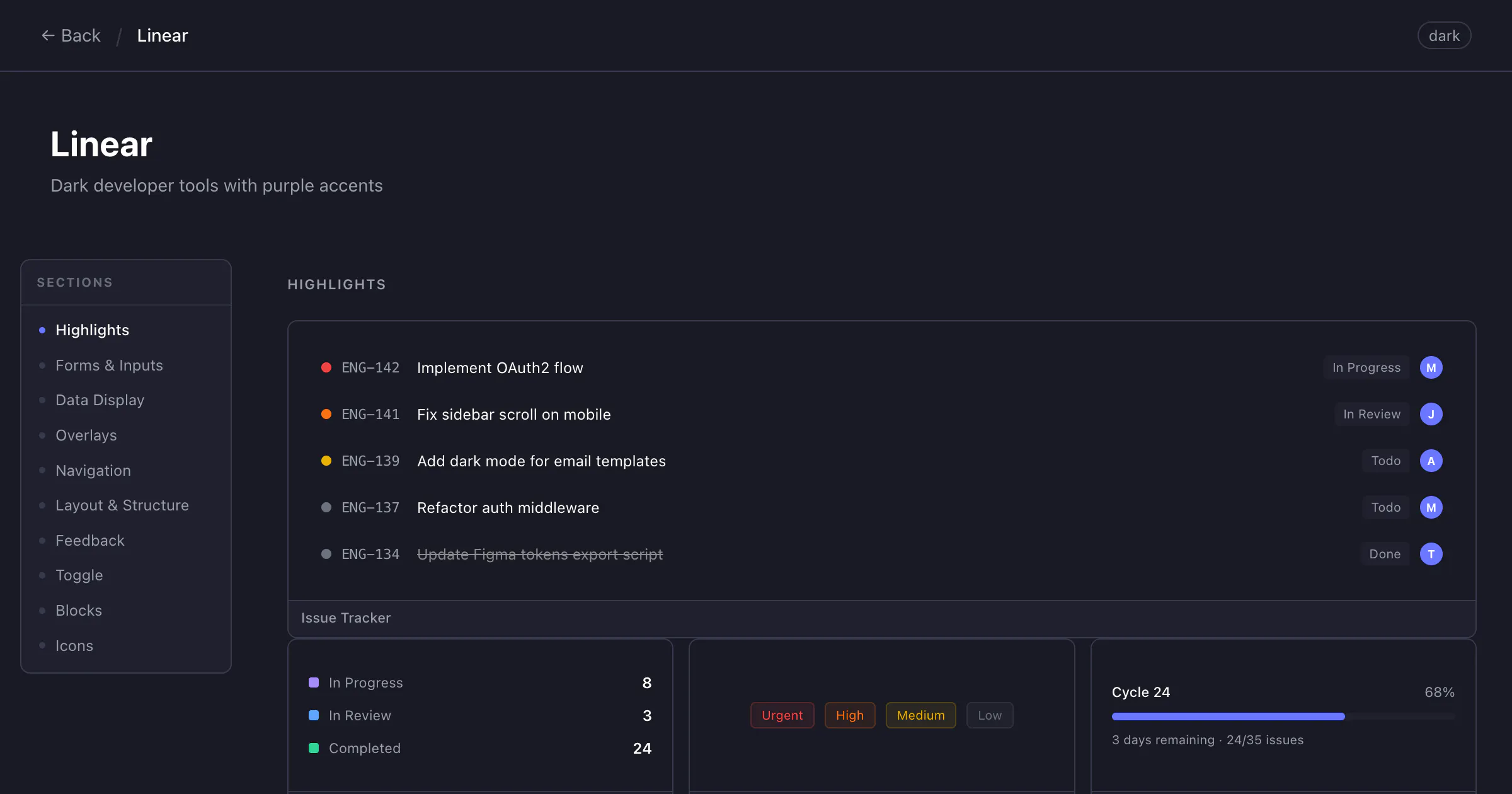
Task: Select the High priority tag
Action: [850, 715]
